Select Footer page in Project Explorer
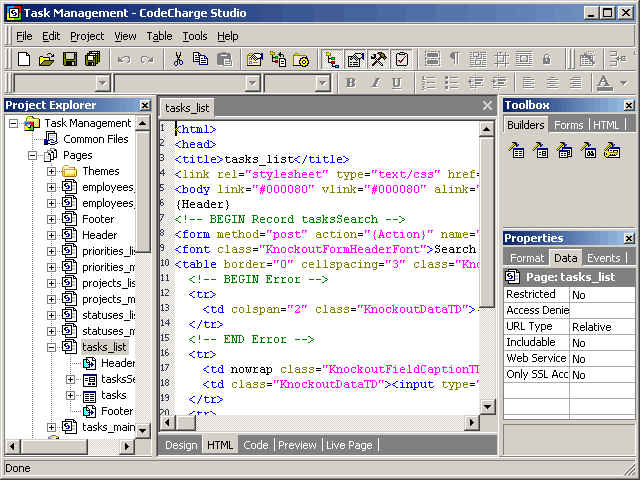The height and width of the screenshot is (480, 640). 97,219
